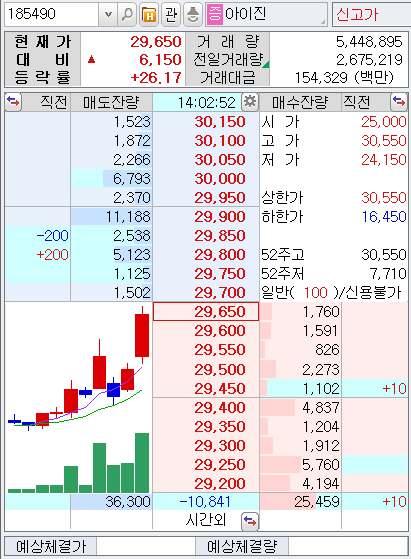Open the gear settings icon by the time
Viewport: 411px width, 559px height.
(250, 102)
